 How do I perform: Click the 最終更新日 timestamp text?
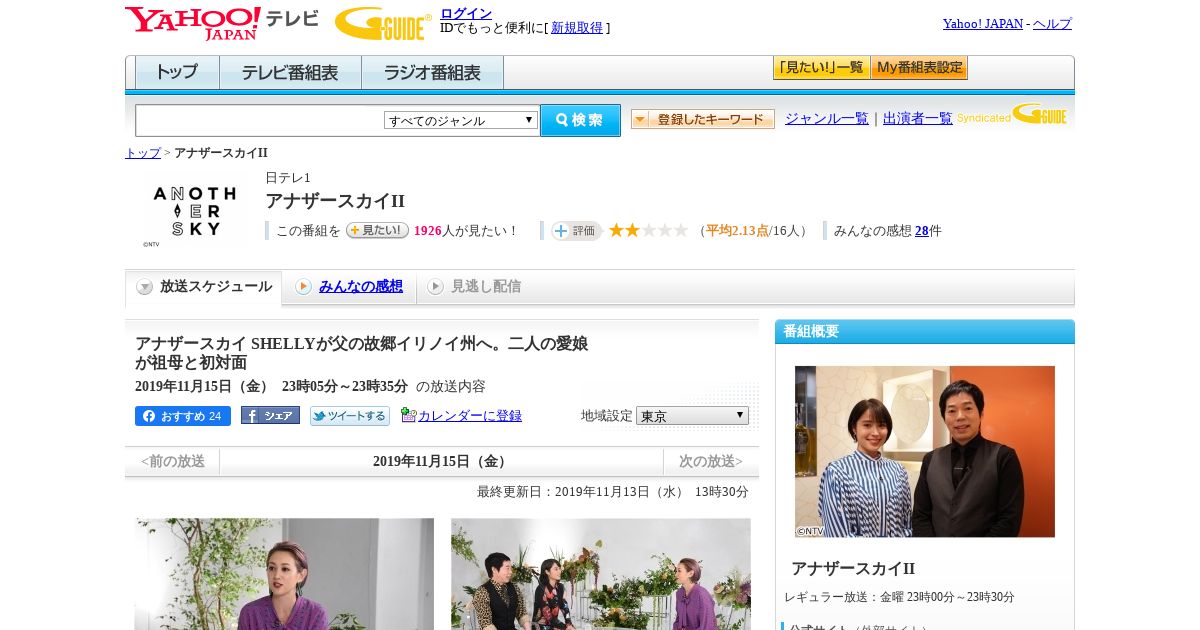coord(613,492)
